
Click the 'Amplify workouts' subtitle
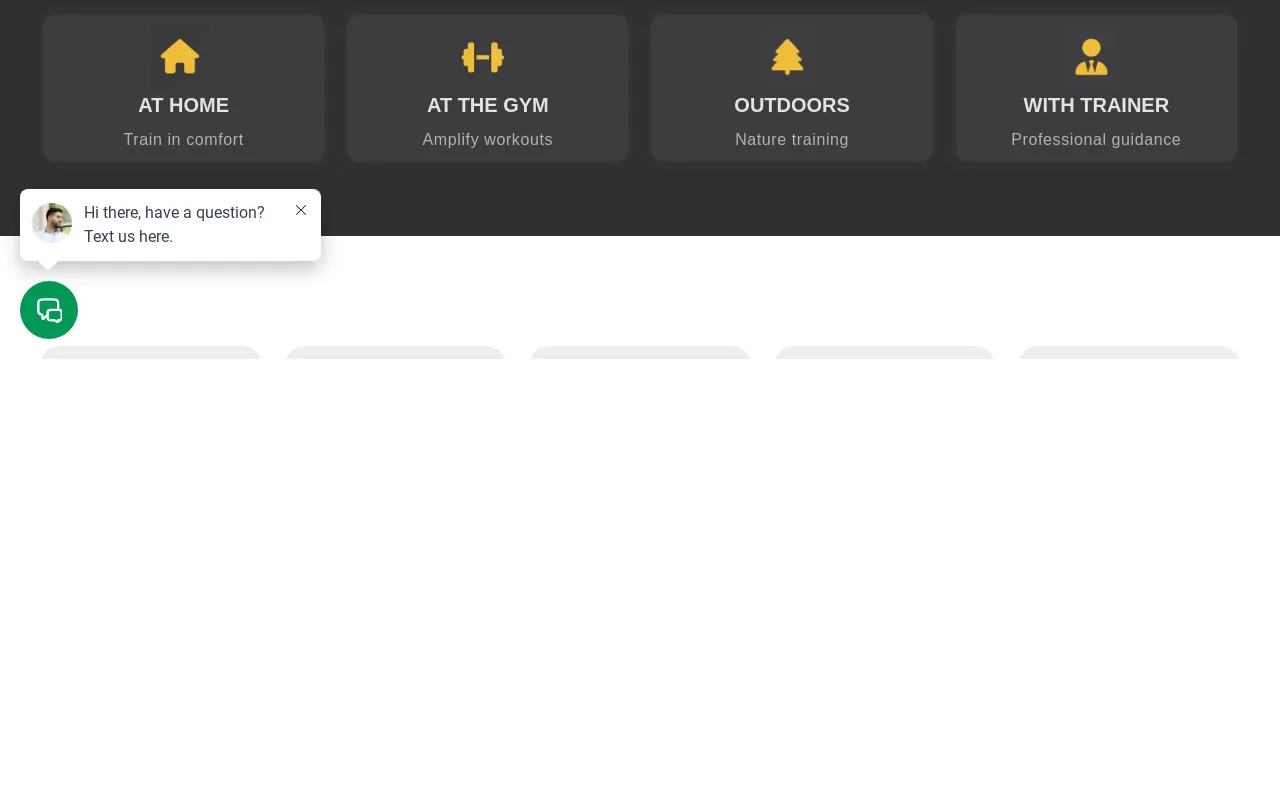(x=487, y=140)
